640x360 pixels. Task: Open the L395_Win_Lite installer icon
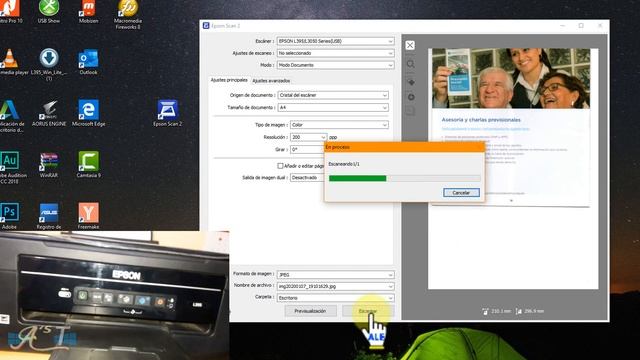coord(49,64)
